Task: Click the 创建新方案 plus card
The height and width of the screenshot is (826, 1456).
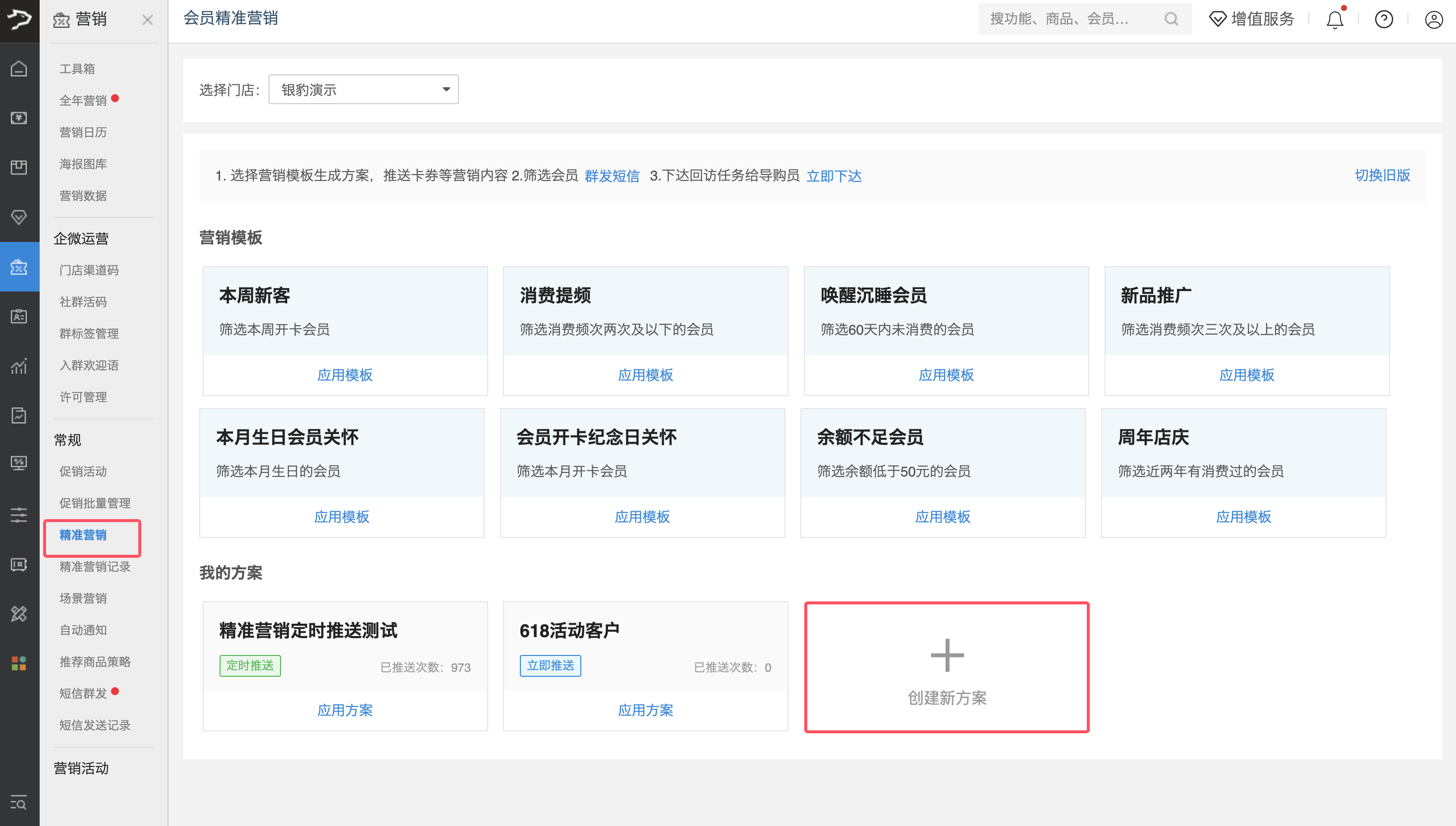Action: coord(946,667)
